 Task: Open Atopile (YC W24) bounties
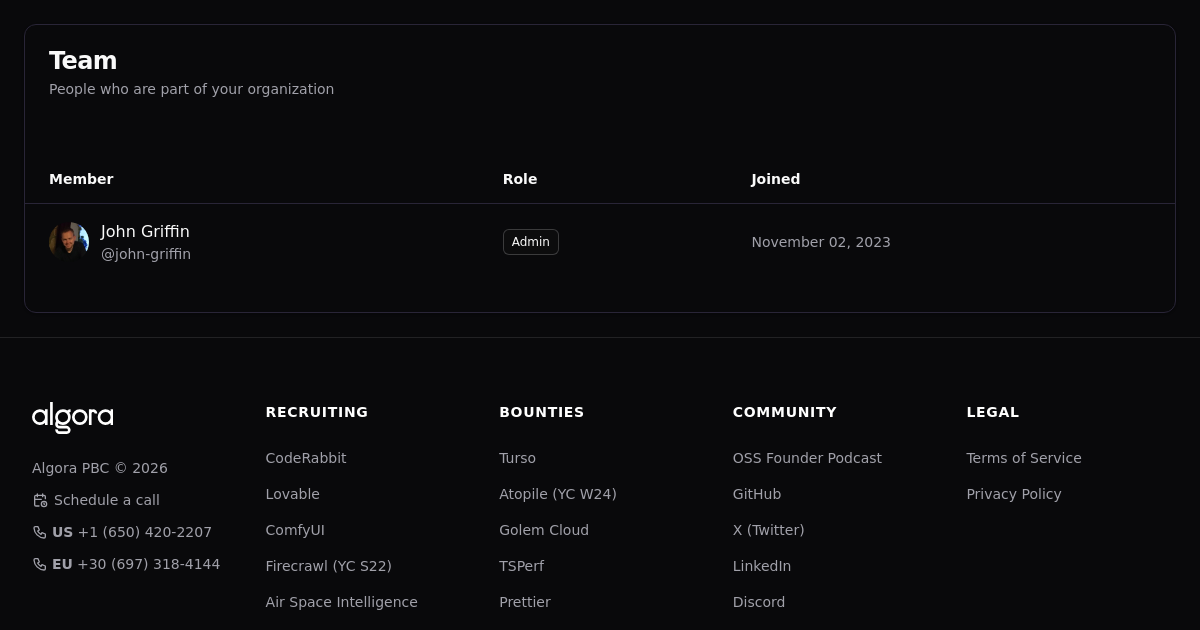pyautogui.click(x=557, y=494)
